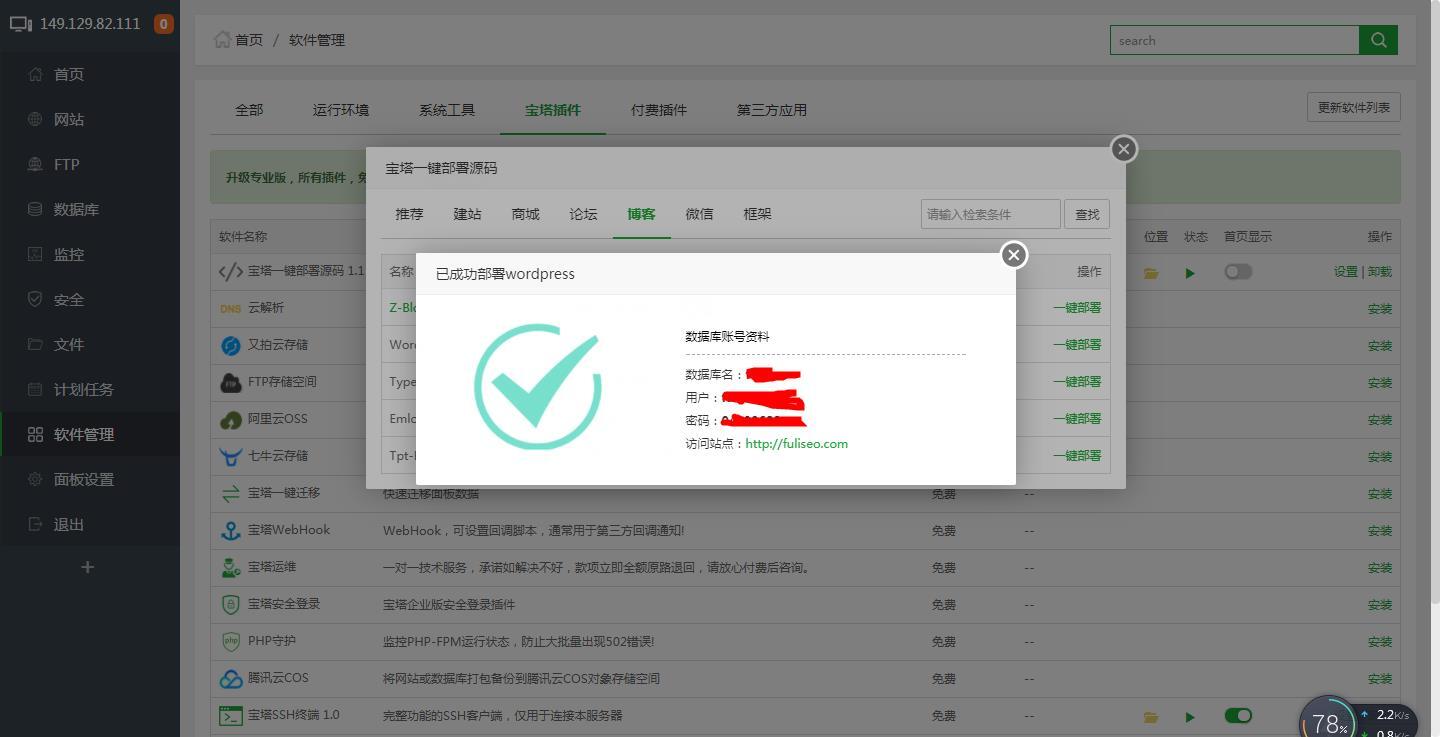Click the top search input field
This screenshot has height=737, width=1440.
(1234, 40)
